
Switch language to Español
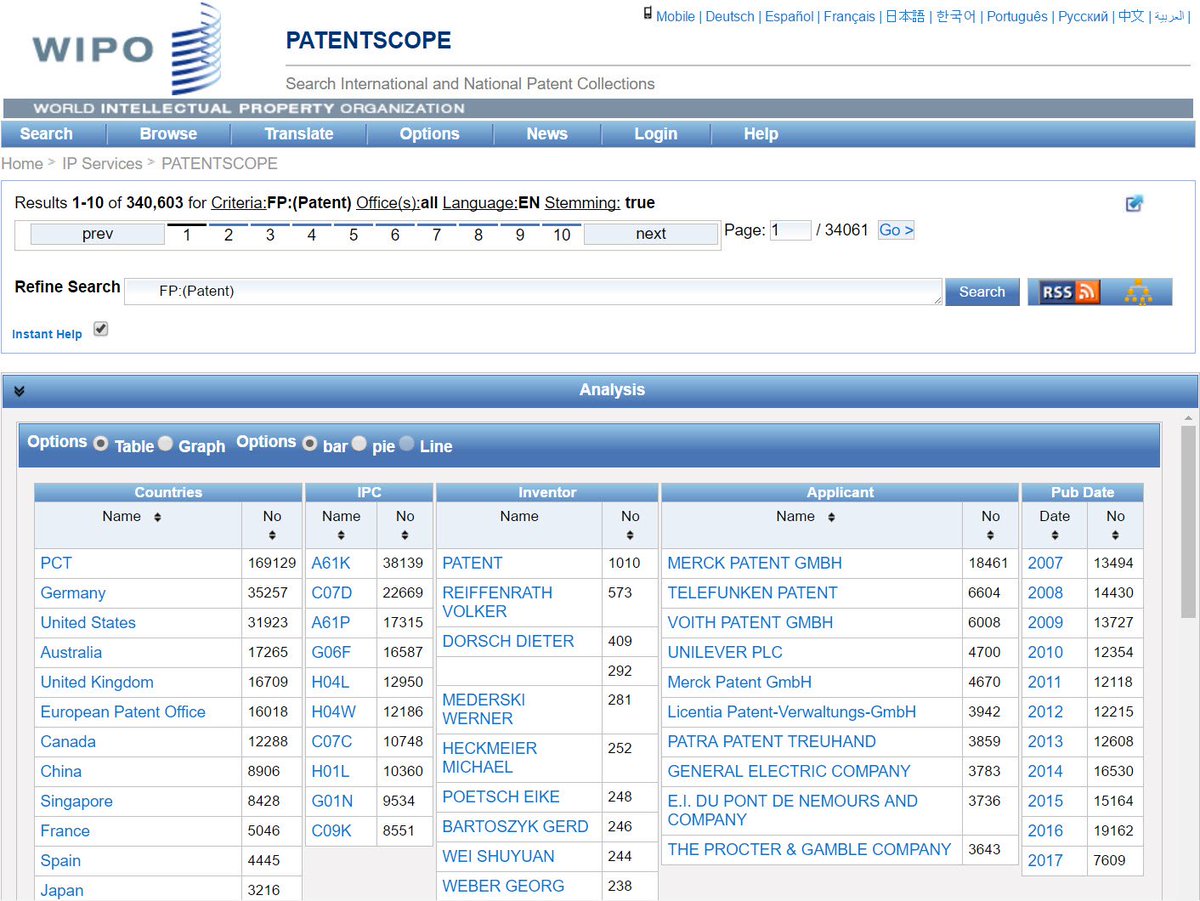point(789,17)
